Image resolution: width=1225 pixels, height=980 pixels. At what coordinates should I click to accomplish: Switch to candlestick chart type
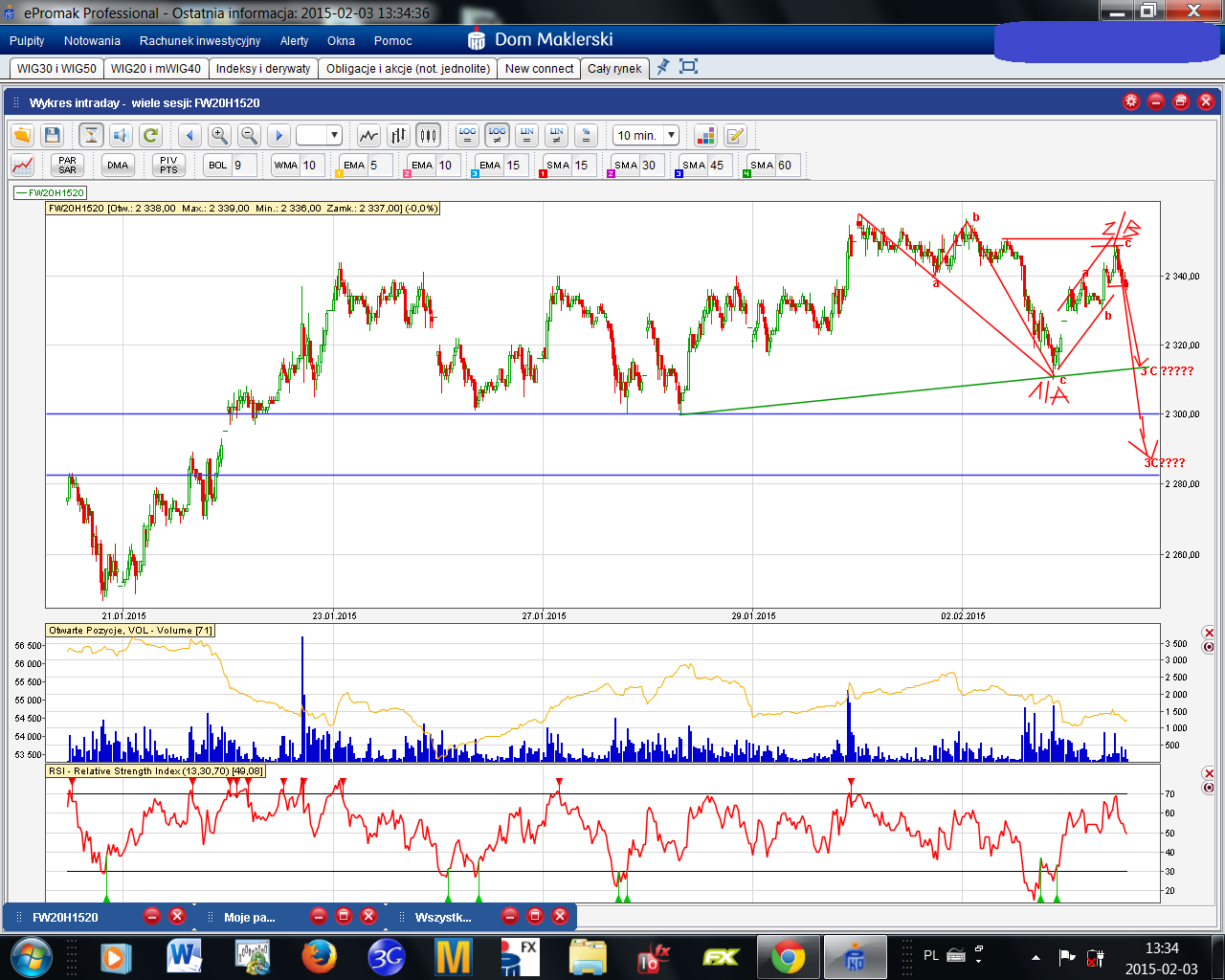point(428,136)
